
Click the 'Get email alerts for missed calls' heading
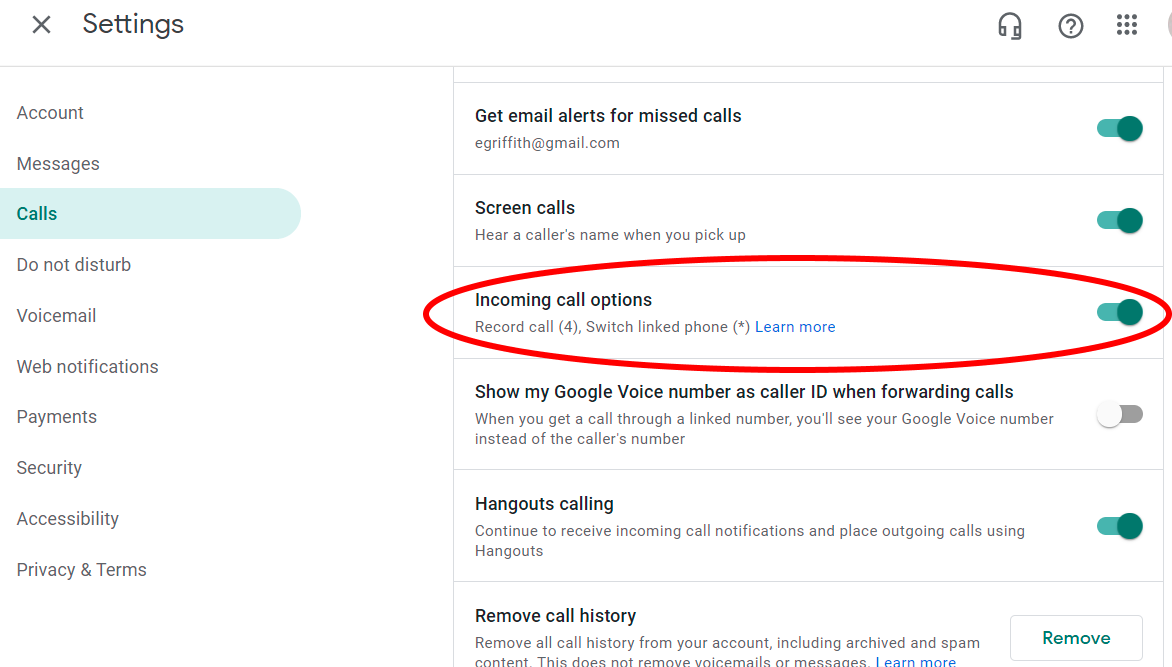click(608, 116)
